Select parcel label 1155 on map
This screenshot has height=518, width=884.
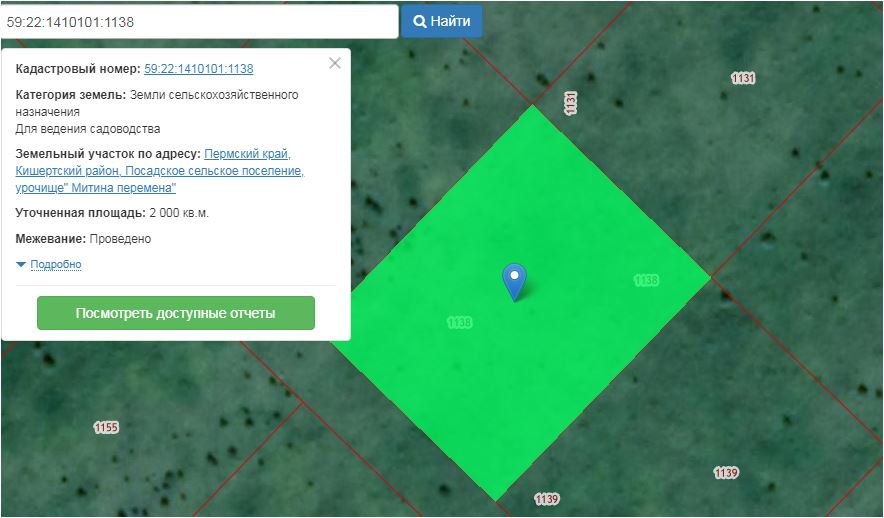[x=106, y=427]
